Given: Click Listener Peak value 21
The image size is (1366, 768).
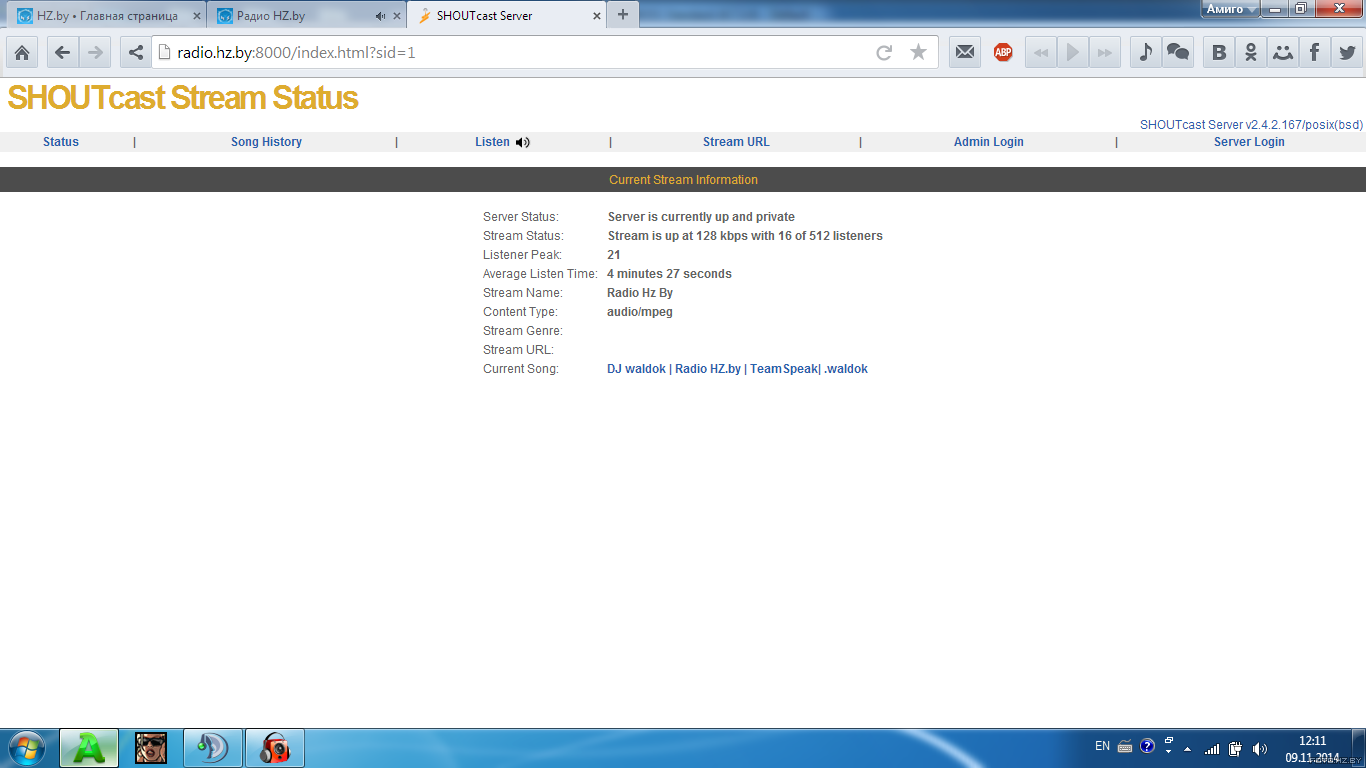Looking at the screenshot, I should 613,255.
